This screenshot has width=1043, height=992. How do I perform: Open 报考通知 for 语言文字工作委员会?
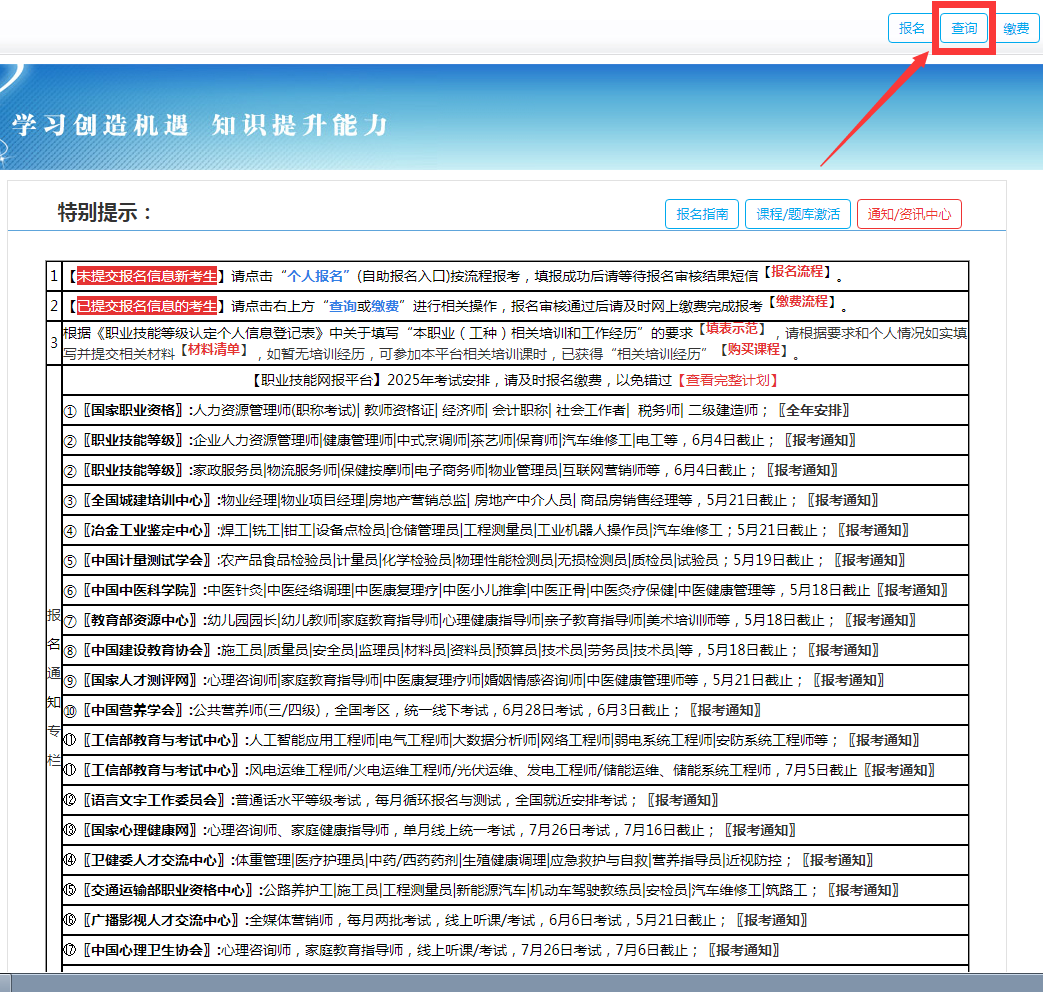682,800
